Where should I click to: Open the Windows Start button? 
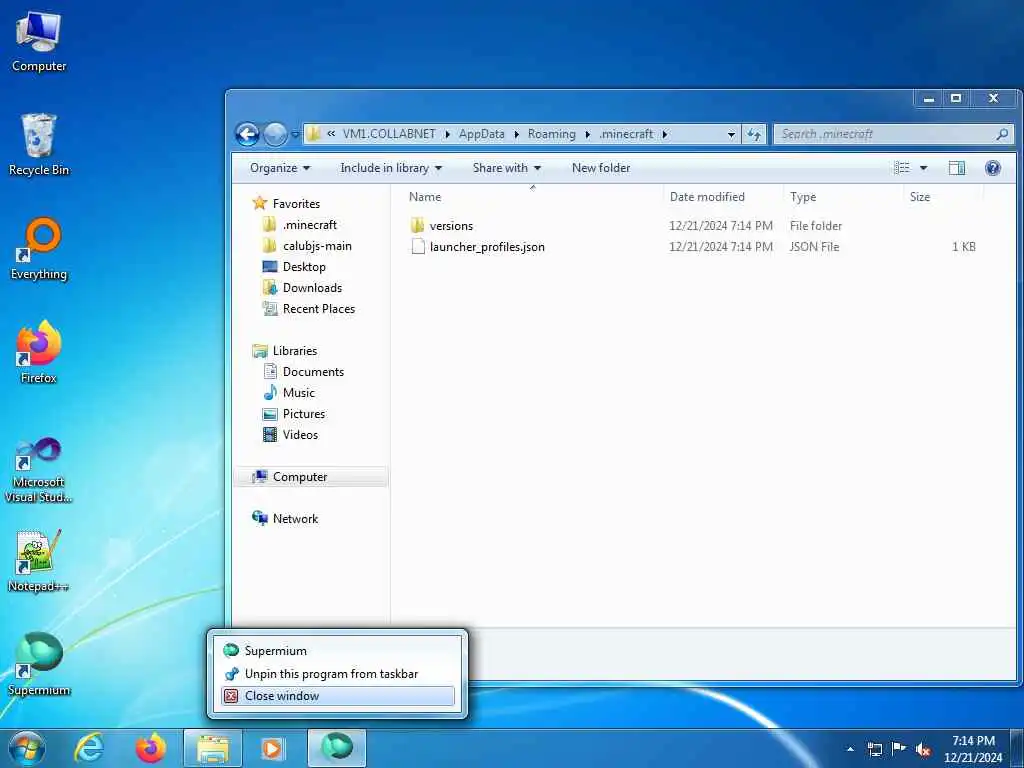tap(27, 748)
